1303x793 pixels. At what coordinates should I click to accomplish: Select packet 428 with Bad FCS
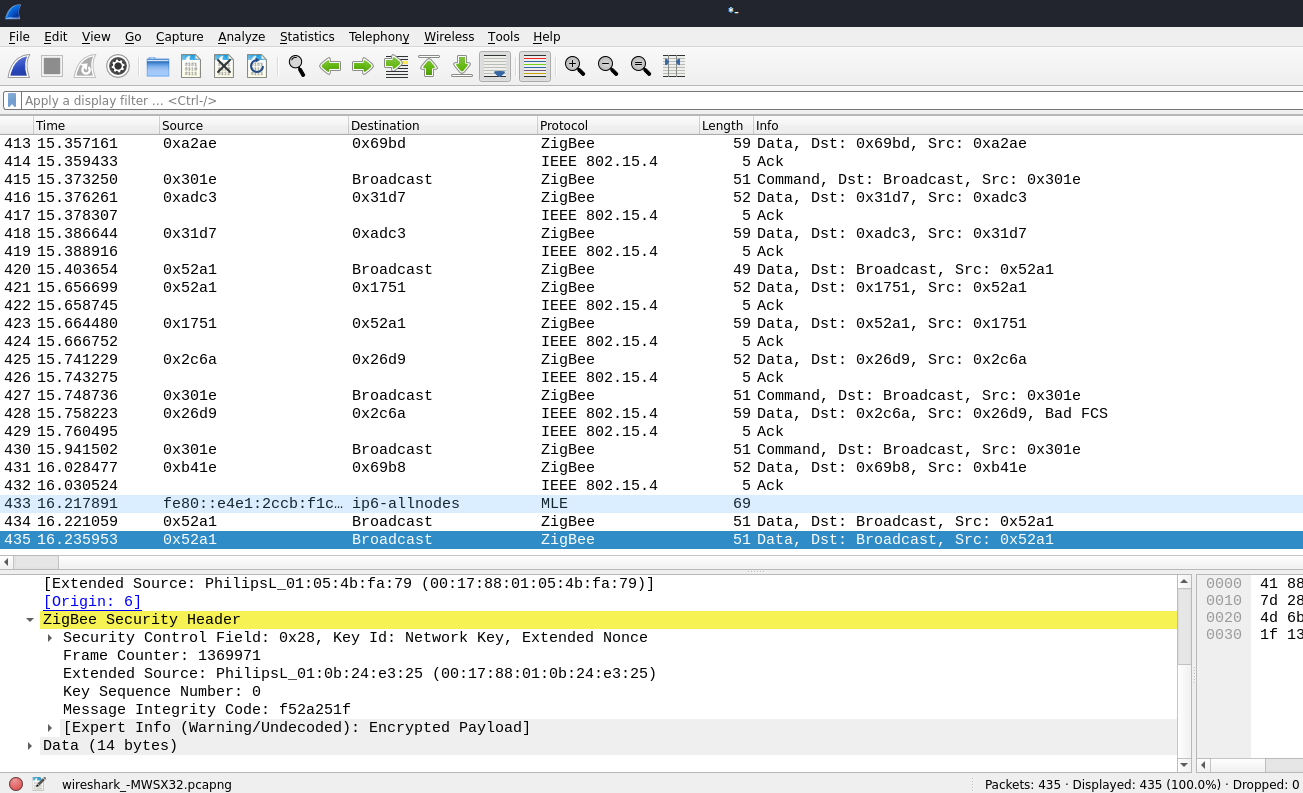tap(651, 414)
